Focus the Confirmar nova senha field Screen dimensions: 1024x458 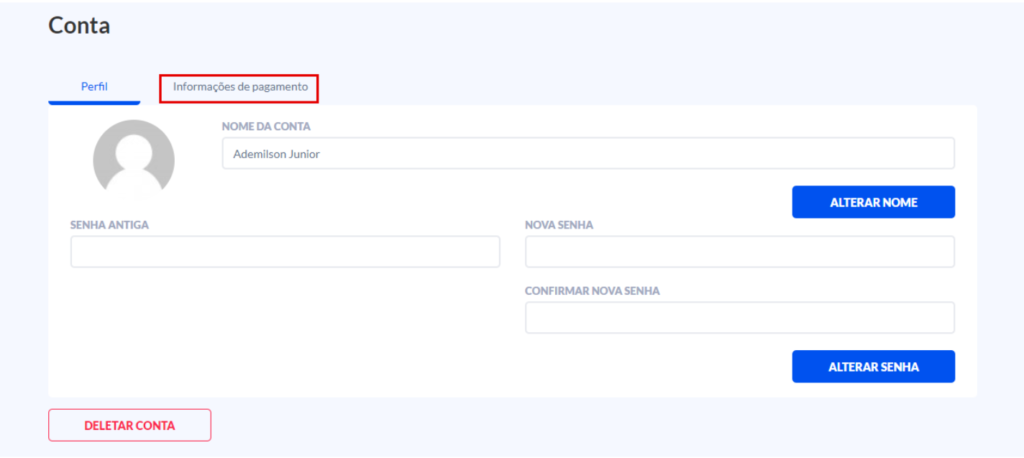(x=739, y=318)
